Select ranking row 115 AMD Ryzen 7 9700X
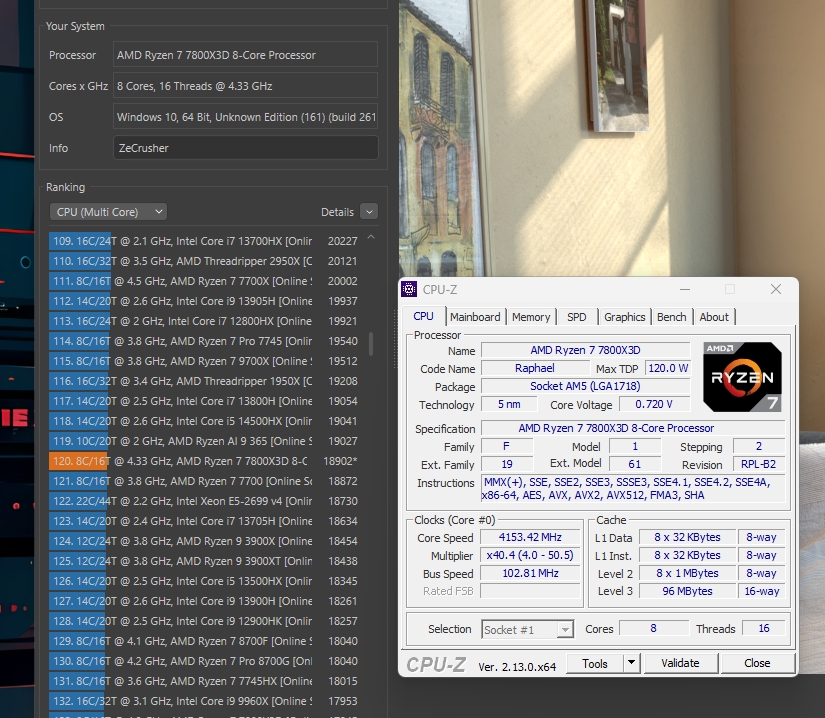The image size is (825, 718). click(204, 361)
